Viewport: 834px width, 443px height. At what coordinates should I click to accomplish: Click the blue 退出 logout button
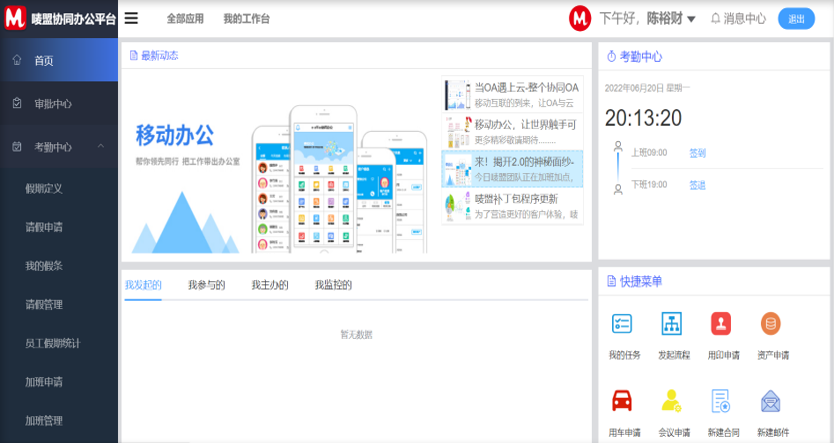(x=796, y=18)
